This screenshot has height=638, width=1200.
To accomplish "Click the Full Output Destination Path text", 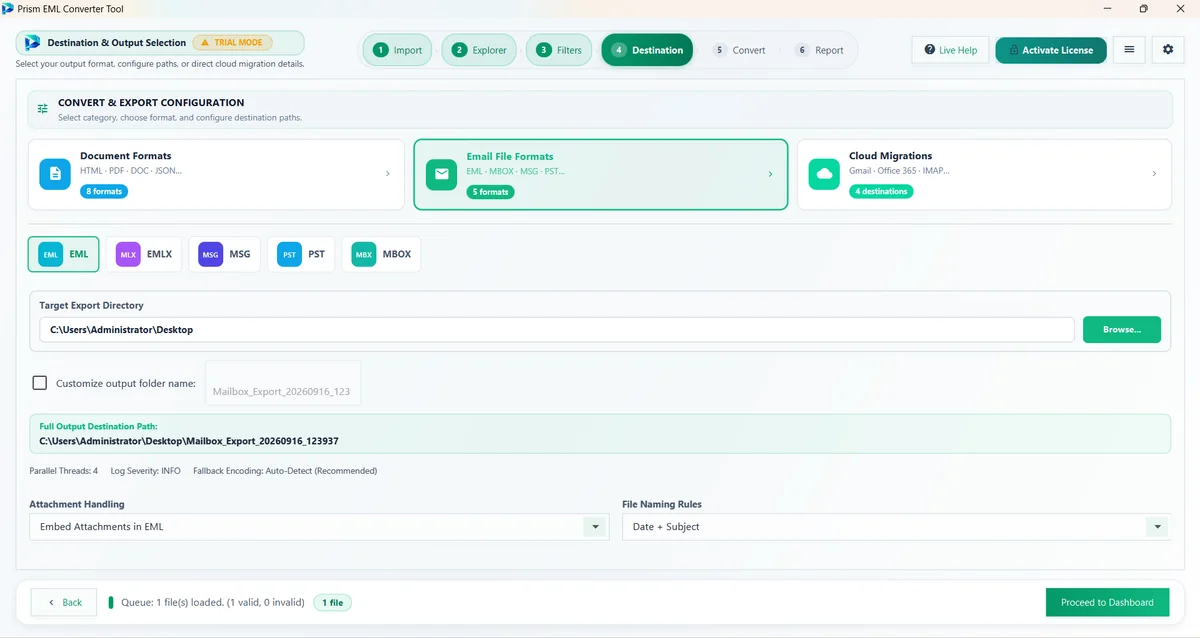I will pyautogui.click(x=189, y=440).
